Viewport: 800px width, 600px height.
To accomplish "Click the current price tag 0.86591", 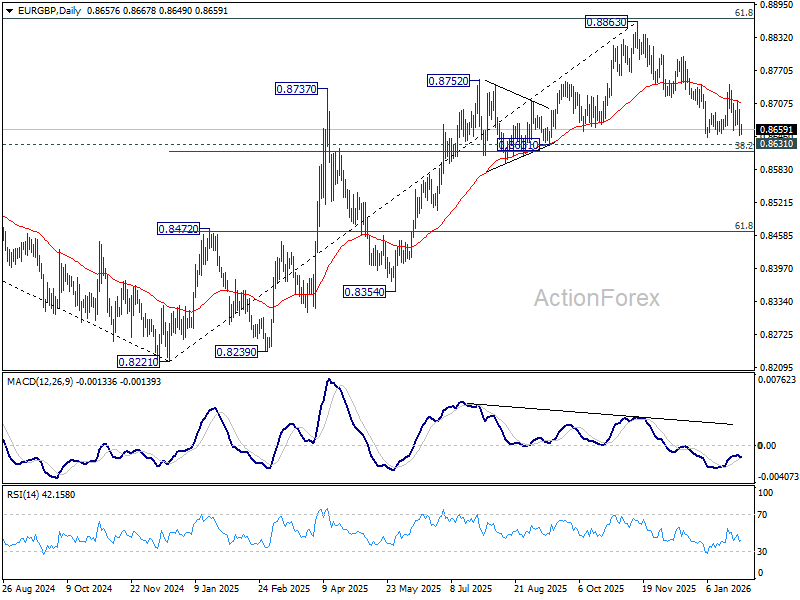I will [776, 130].
